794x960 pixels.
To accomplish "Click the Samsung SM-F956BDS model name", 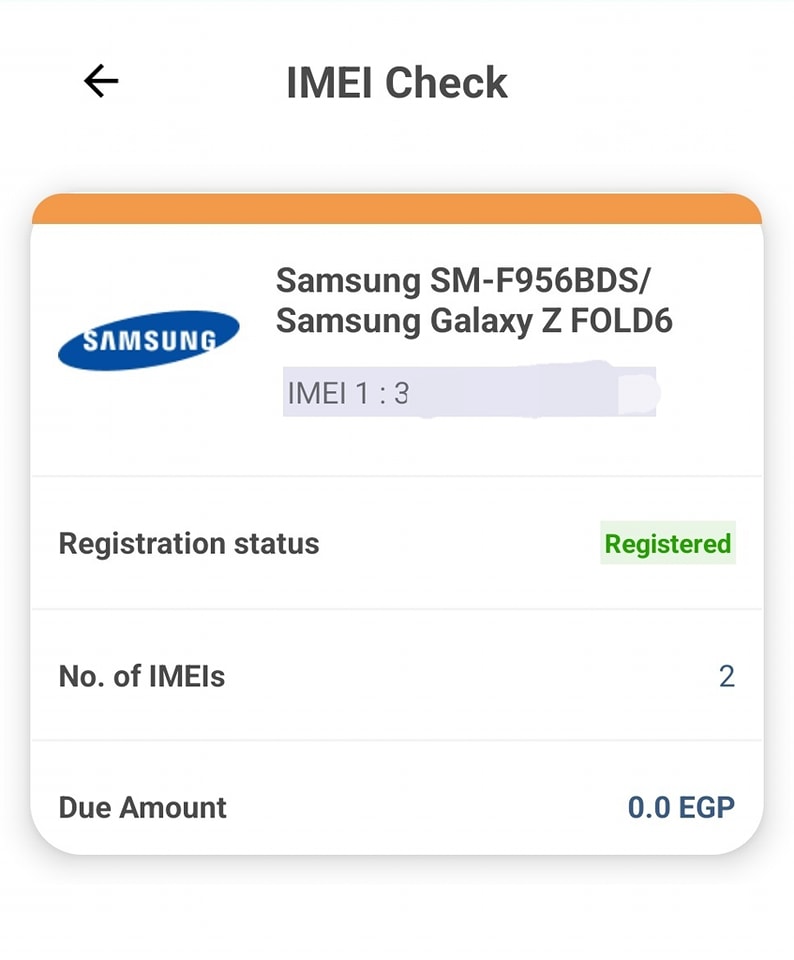I will point(463,281).
